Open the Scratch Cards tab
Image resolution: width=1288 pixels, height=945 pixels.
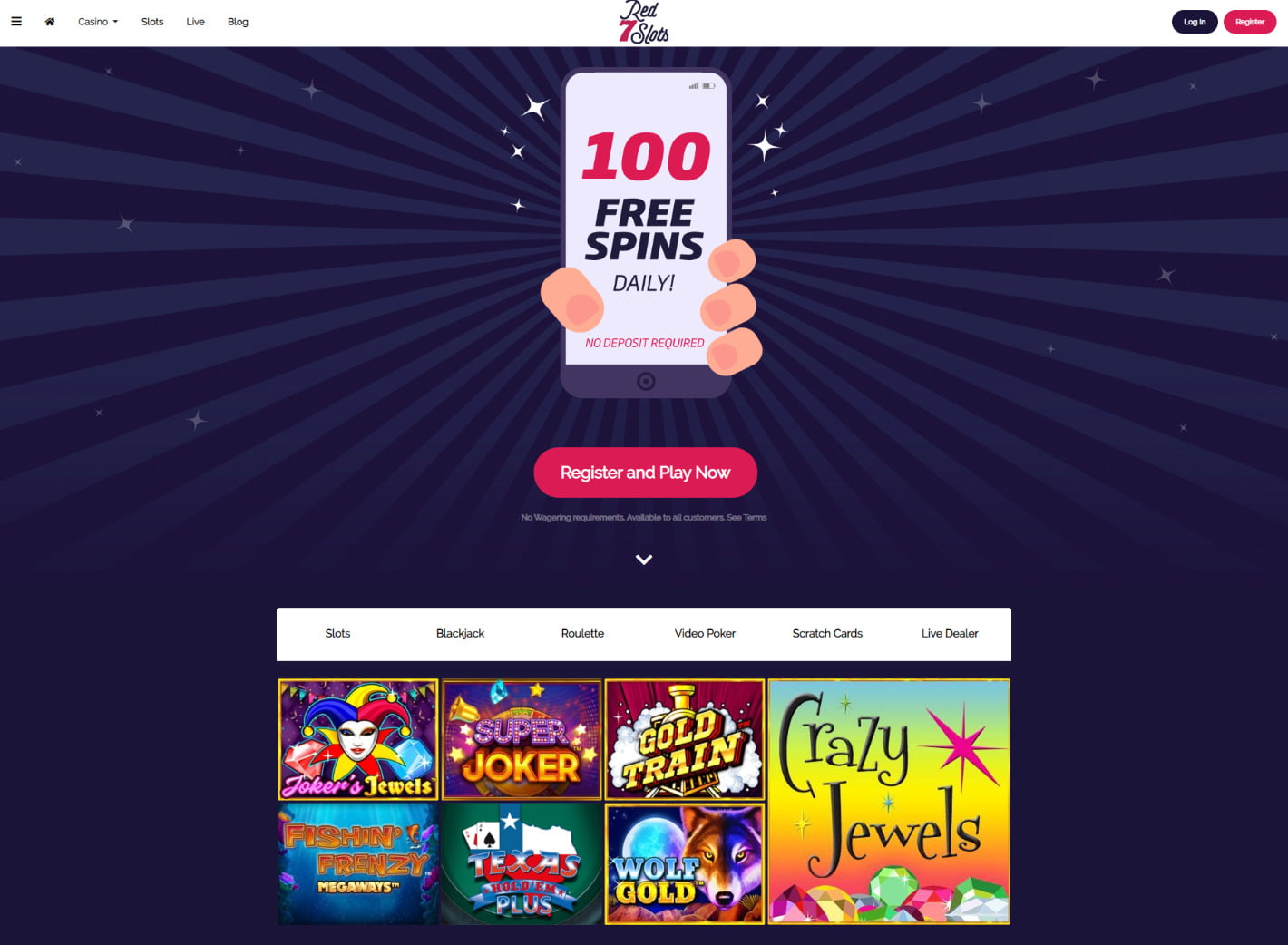(827, 634)
